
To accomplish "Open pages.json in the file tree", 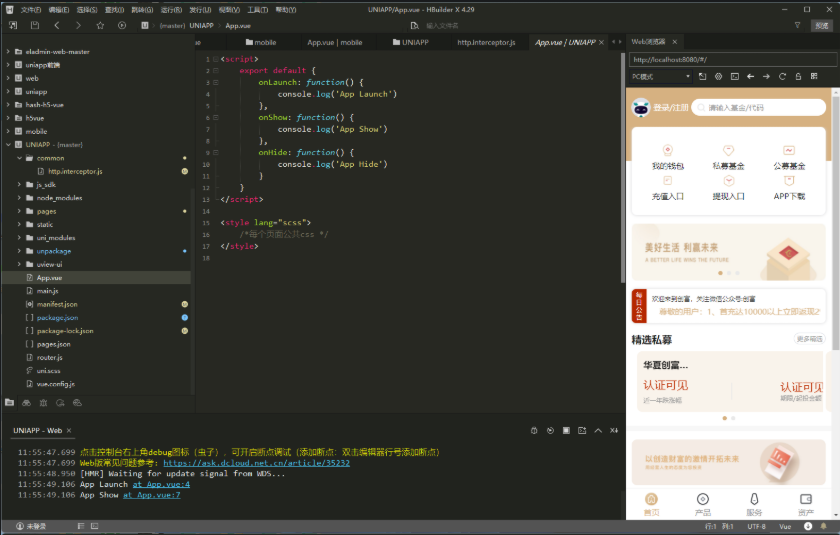I will coord(54,344).
